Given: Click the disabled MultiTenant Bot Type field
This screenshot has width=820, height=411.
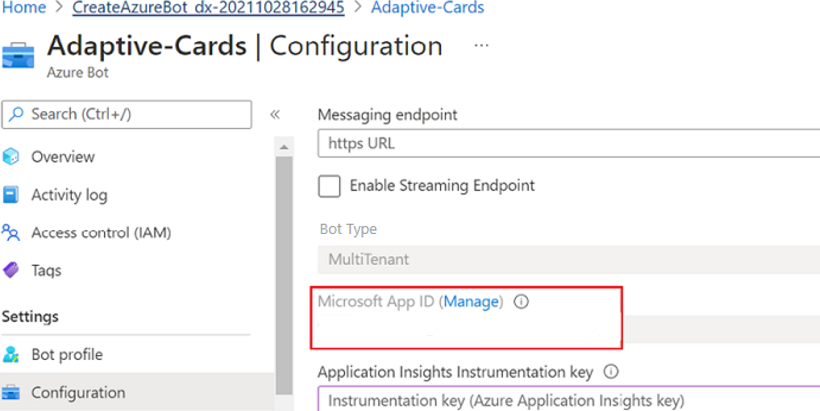Looking at the screenshot, I should coord(569,259).
